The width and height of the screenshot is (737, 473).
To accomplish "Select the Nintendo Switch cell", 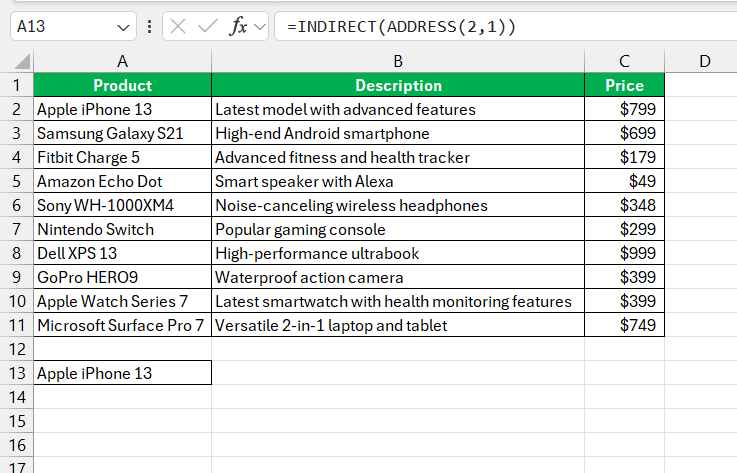I will tap(122, 229).
